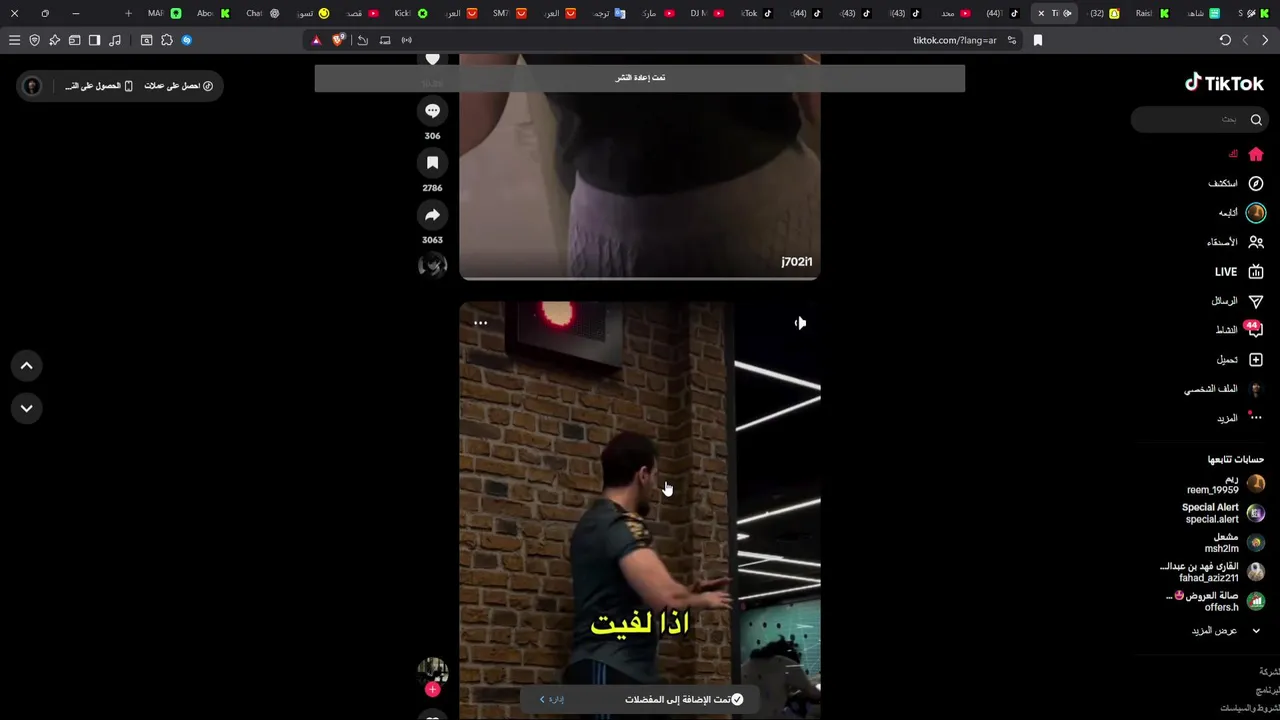
Task: Expand Show more (عرض المزيد) accounts
Action: click(x=1225, y=631)
